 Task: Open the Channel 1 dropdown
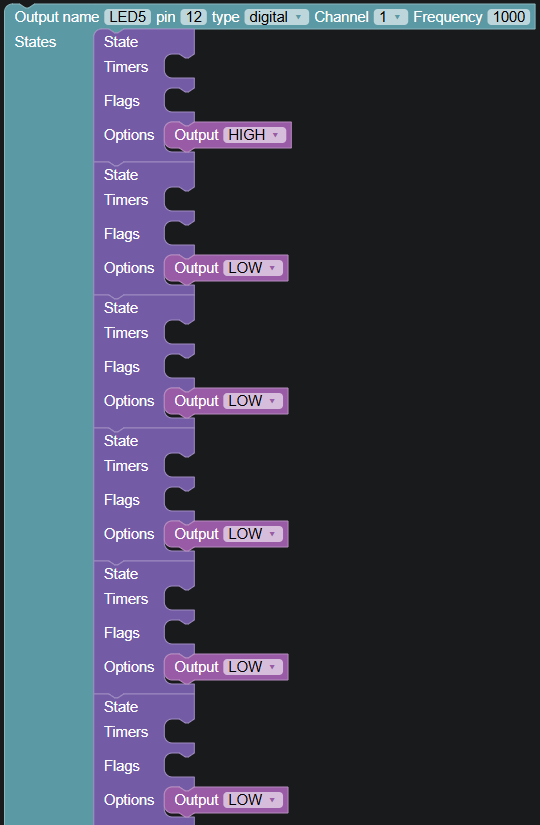click(391, 17)
